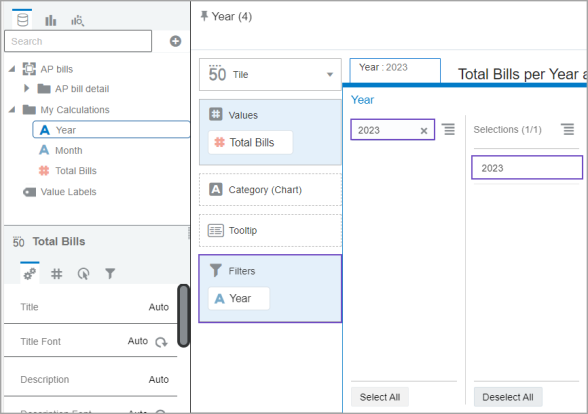588x414 pixels.
Task: Click the Year : 2023 filter tab
Action: 395,70
